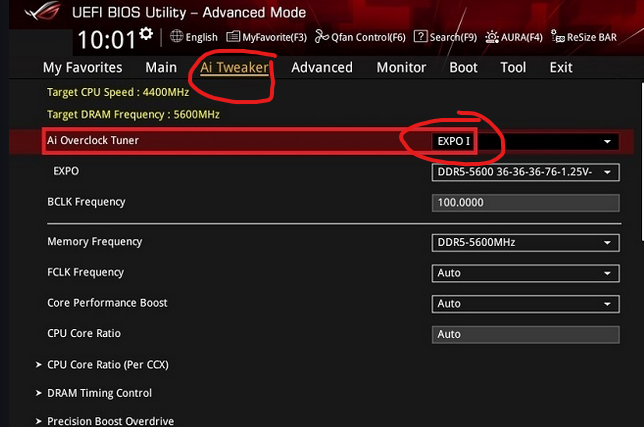The image size is (644, 427).
Task: Open Memory Frequency DDR5-5600MHz dropdown
Action: [x=526, y=243]
